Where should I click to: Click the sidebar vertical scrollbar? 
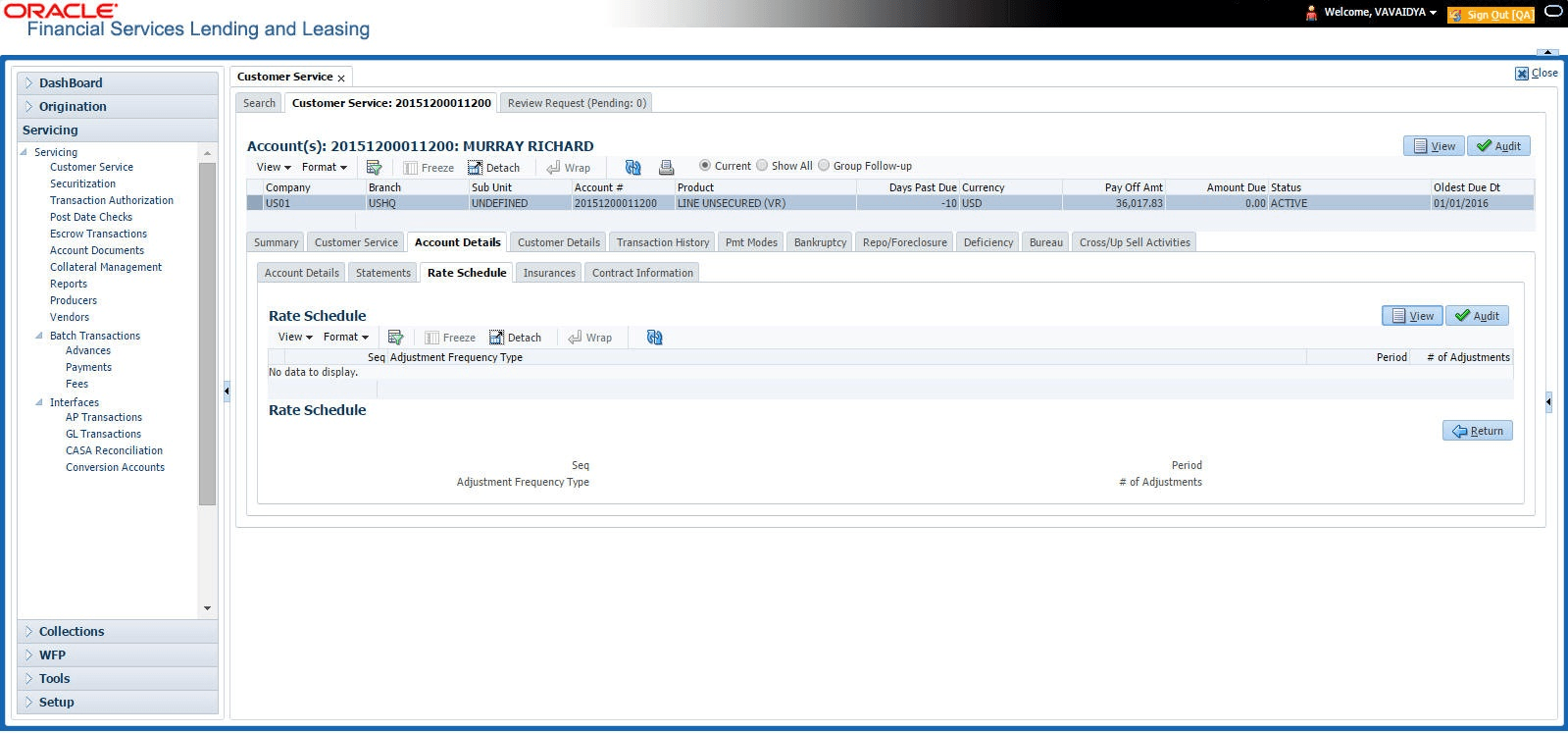pyautogui.click(x=207, y=334)
